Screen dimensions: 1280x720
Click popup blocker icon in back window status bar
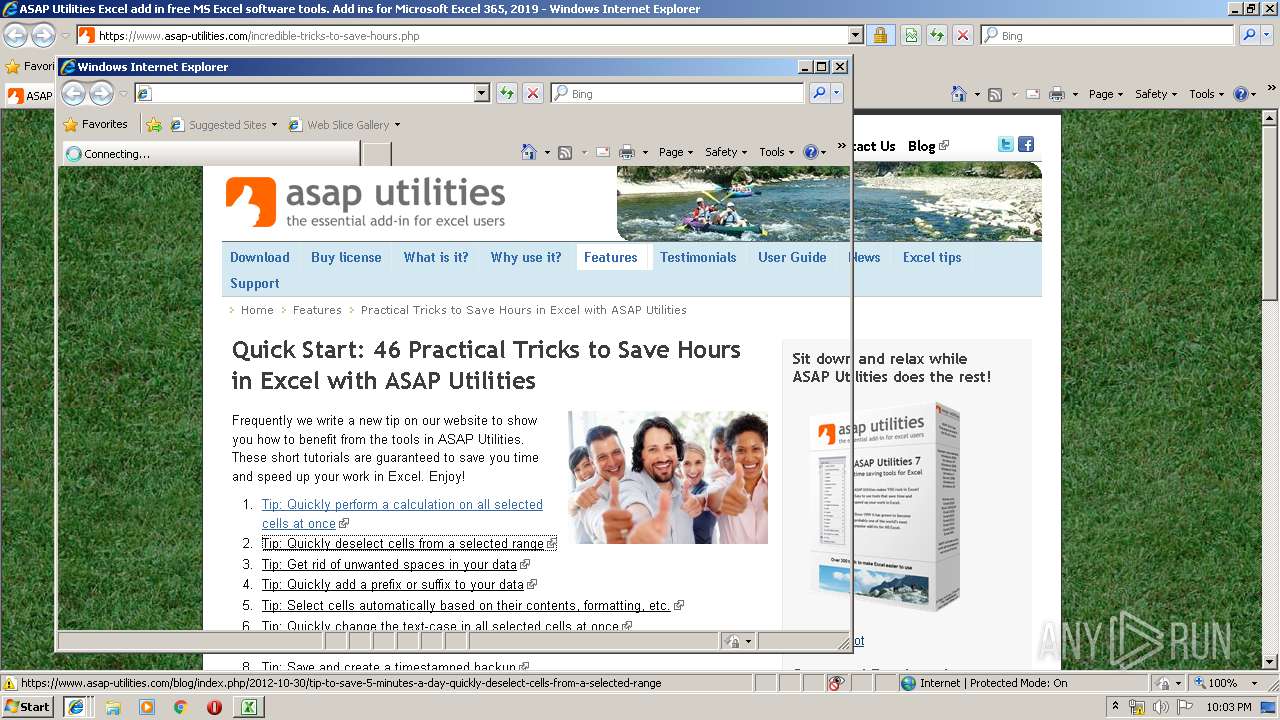[x=836, y=683]
